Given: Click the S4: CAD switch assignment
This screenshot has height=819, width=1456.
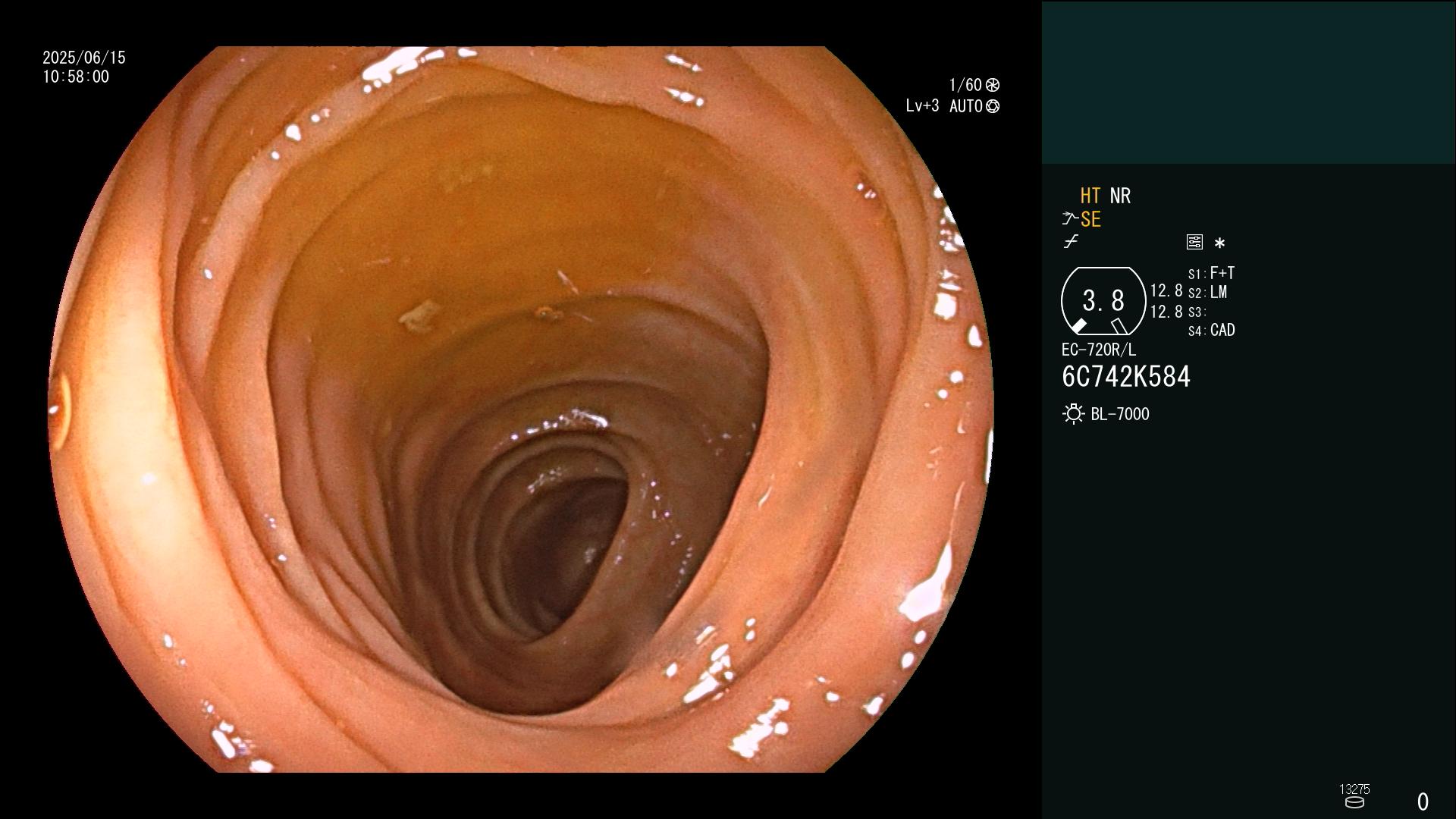Looking at the screenshot, I should pos(1211,330).
